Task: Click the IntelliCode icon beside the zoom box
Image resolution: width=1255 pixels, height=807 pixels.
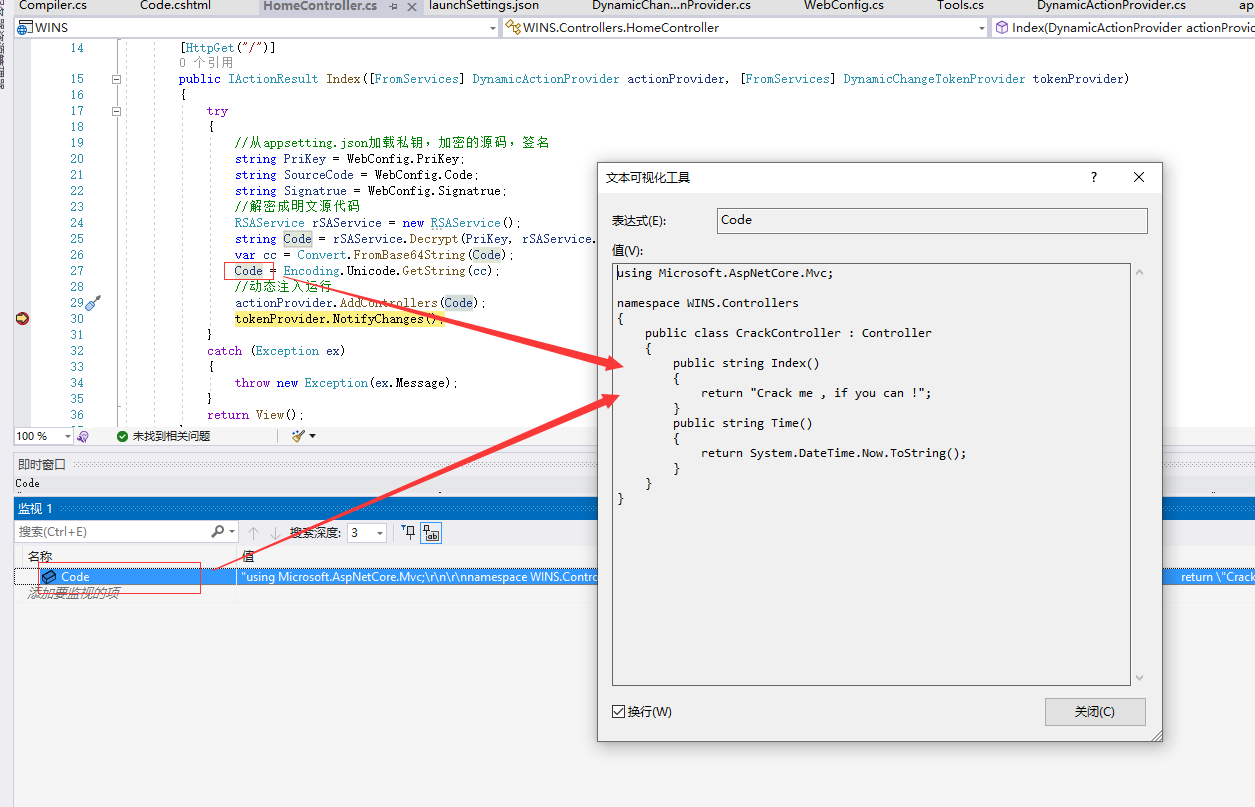Action: coord(83,436)
